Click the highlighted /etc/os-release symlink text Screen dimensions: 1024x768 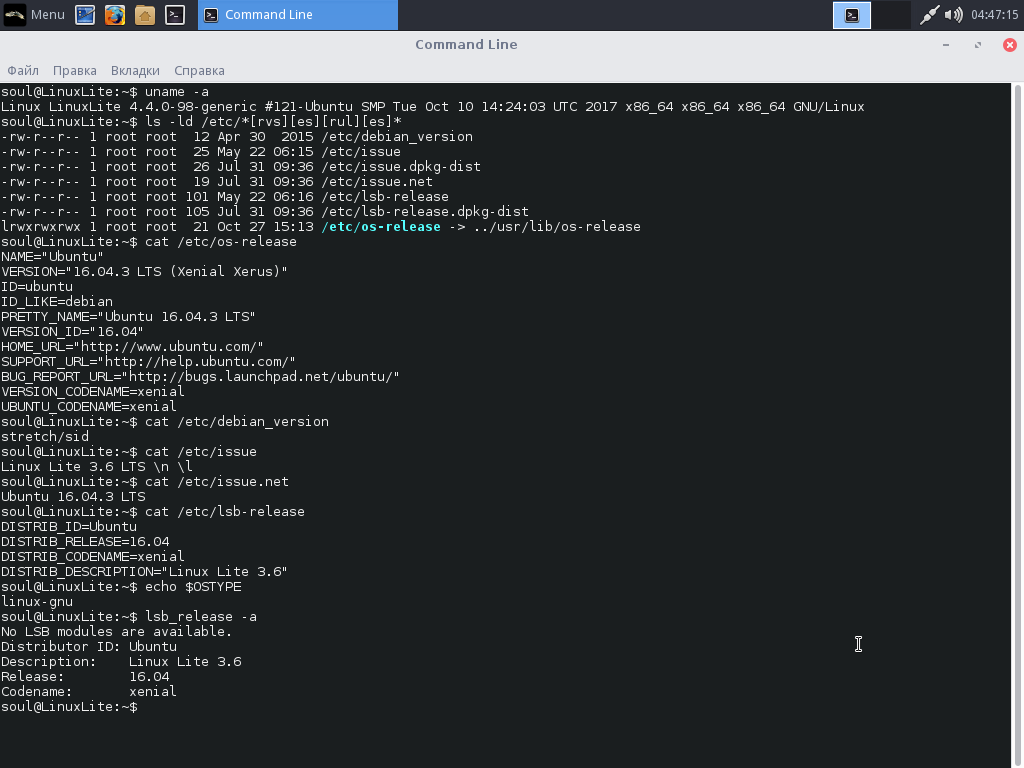click(381, 227)
